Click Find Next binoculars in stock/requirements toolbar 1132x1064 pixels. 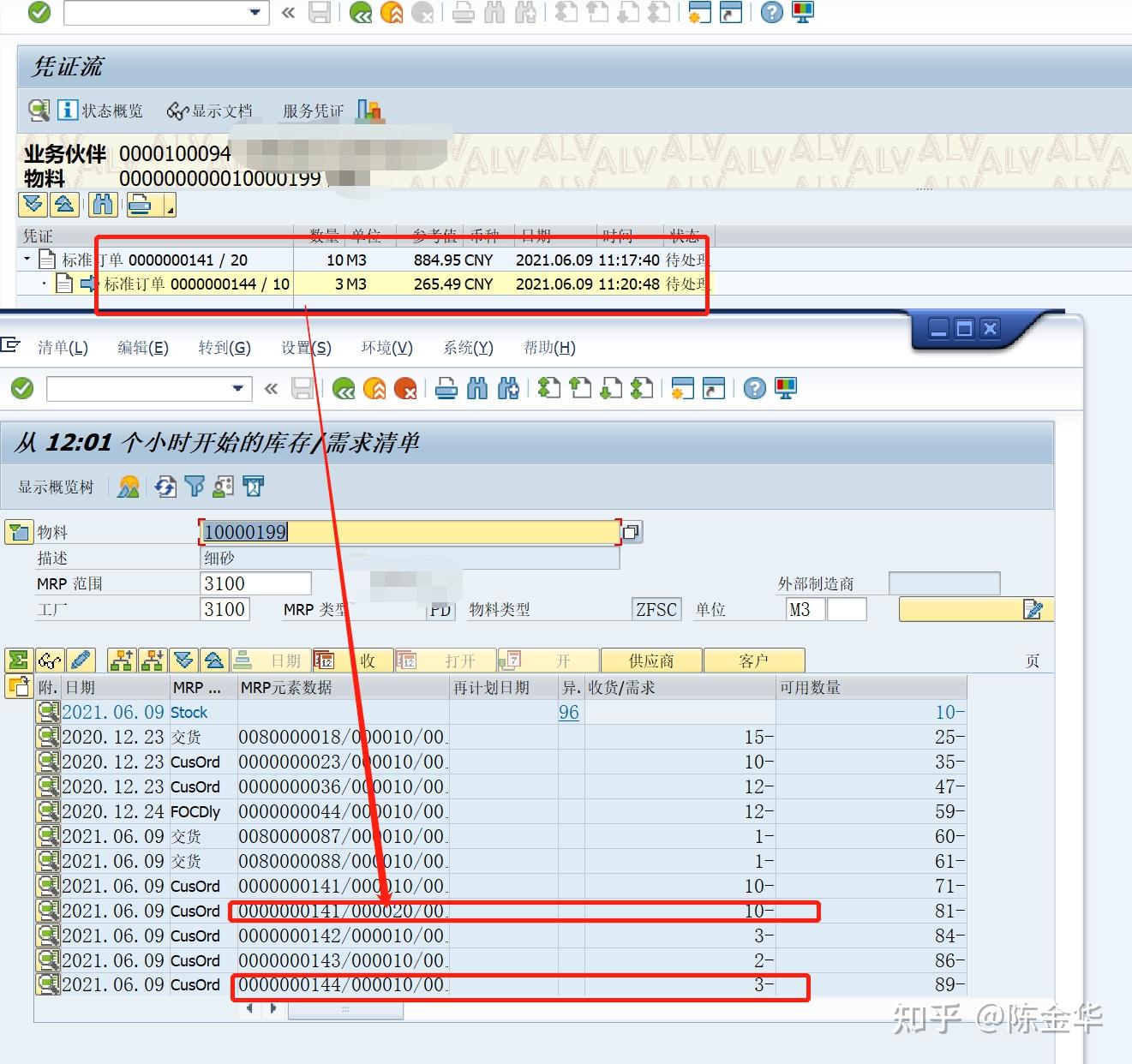[x=508, y=389]
